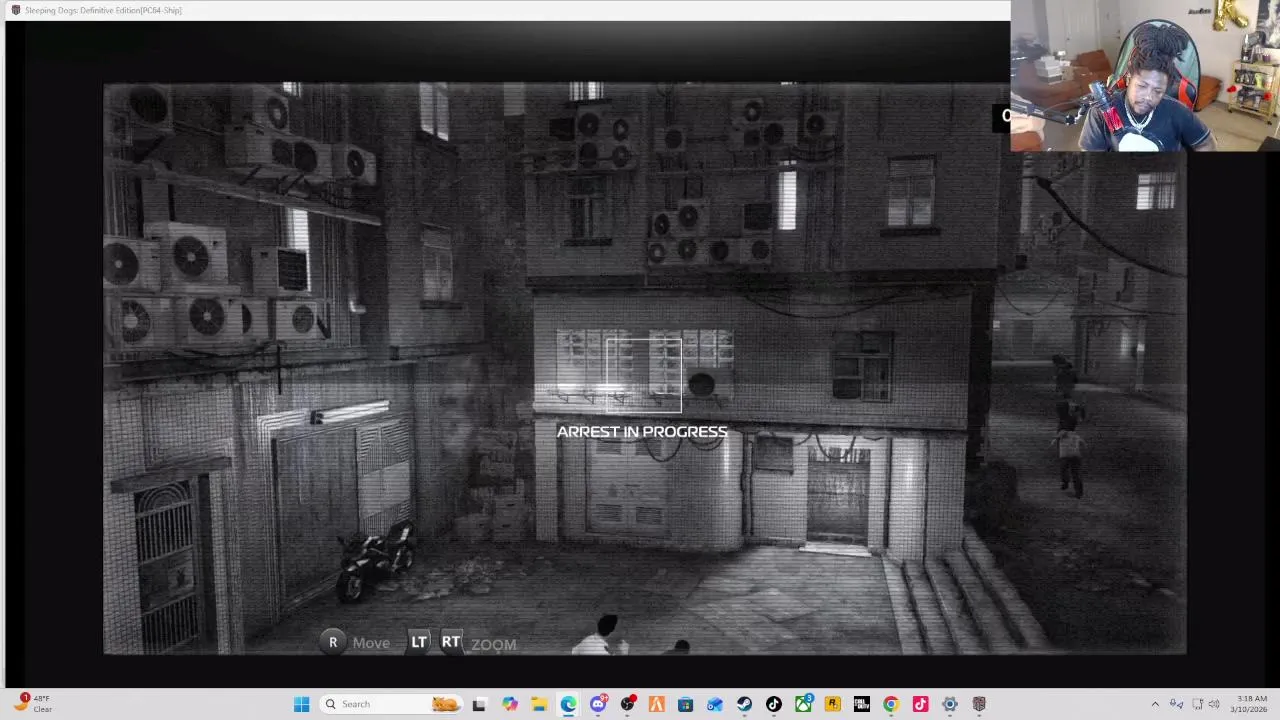Open the pink music-note taskbar icon
Viewport: 1280px width, 720px height.
pyautogui.click(x=920, y=704)
